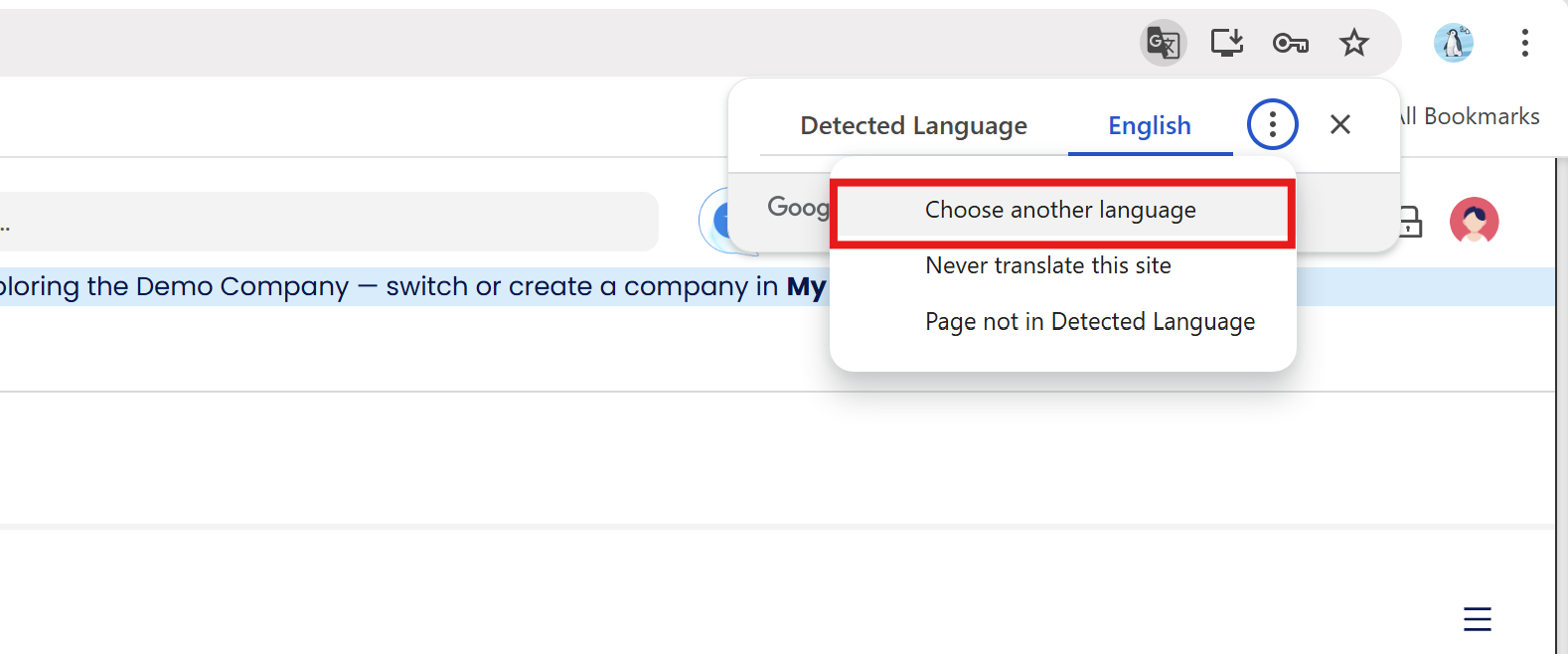Open the hamburger menu icon on the page
The image size is (1568, 654).
(1477, 619)
